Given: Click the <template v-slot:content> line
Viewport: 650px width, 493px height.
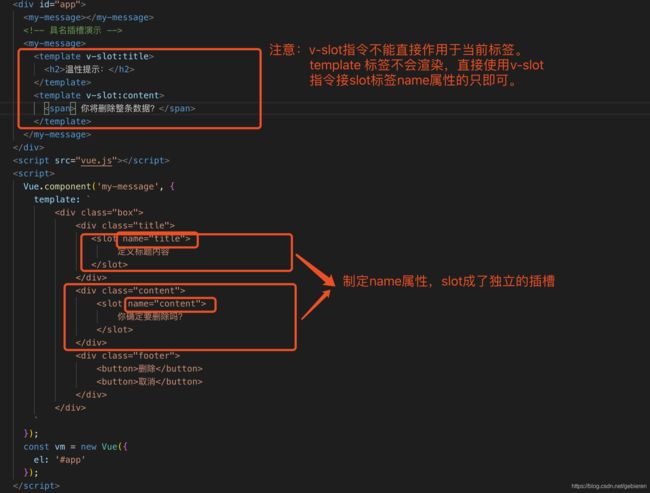Looking at the screenshot, I should coord(99,95).
